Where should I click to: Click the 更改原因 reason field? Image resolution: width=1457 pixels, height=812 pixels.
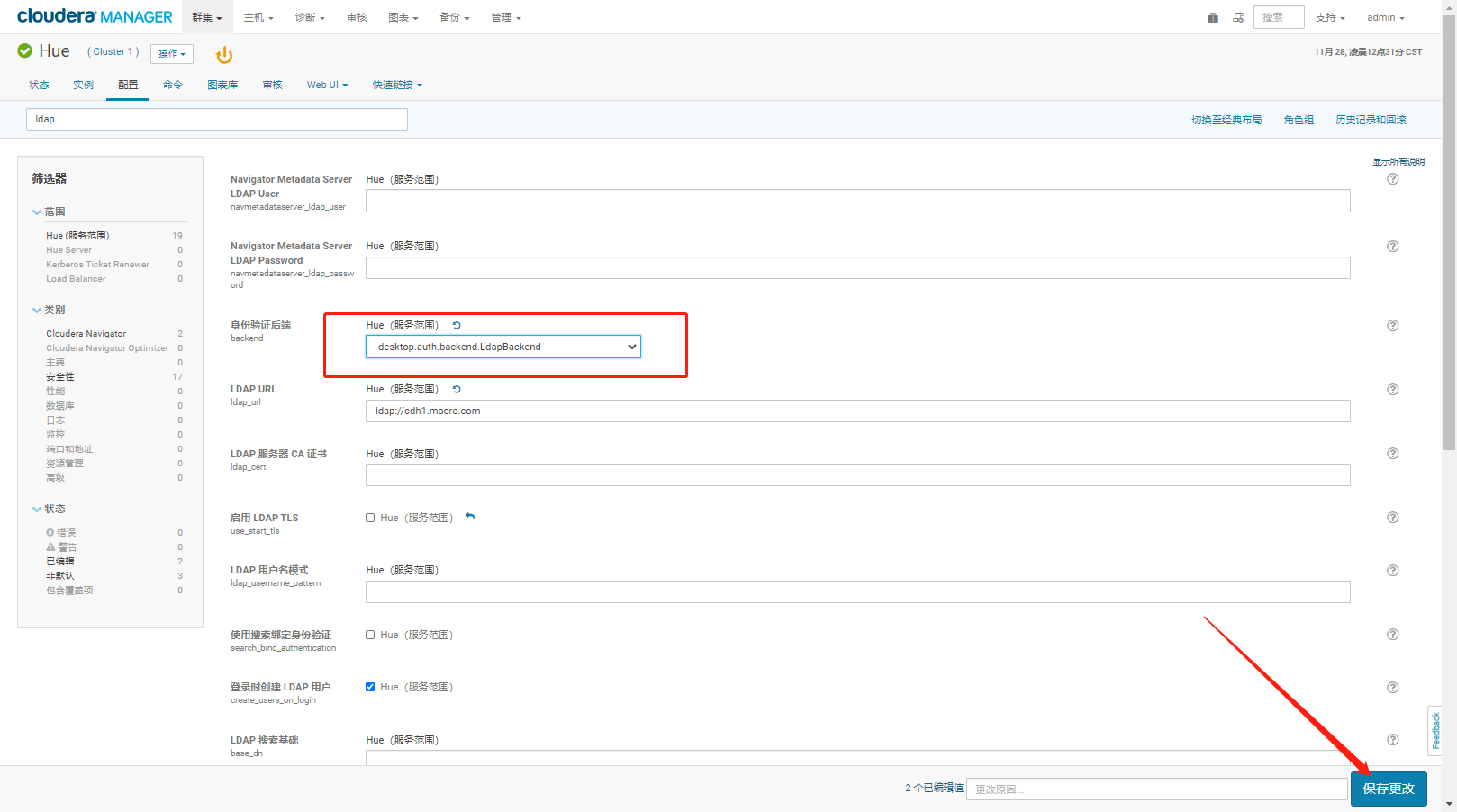(1157, 789)
